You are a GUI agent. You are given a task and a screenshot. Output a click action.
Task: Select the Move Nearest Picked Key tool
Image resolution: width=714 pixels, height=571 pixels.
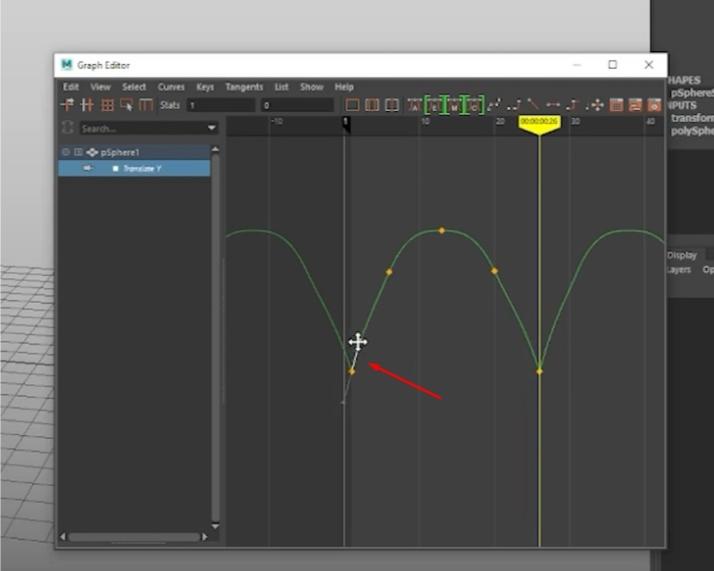[x=67, y=105]
